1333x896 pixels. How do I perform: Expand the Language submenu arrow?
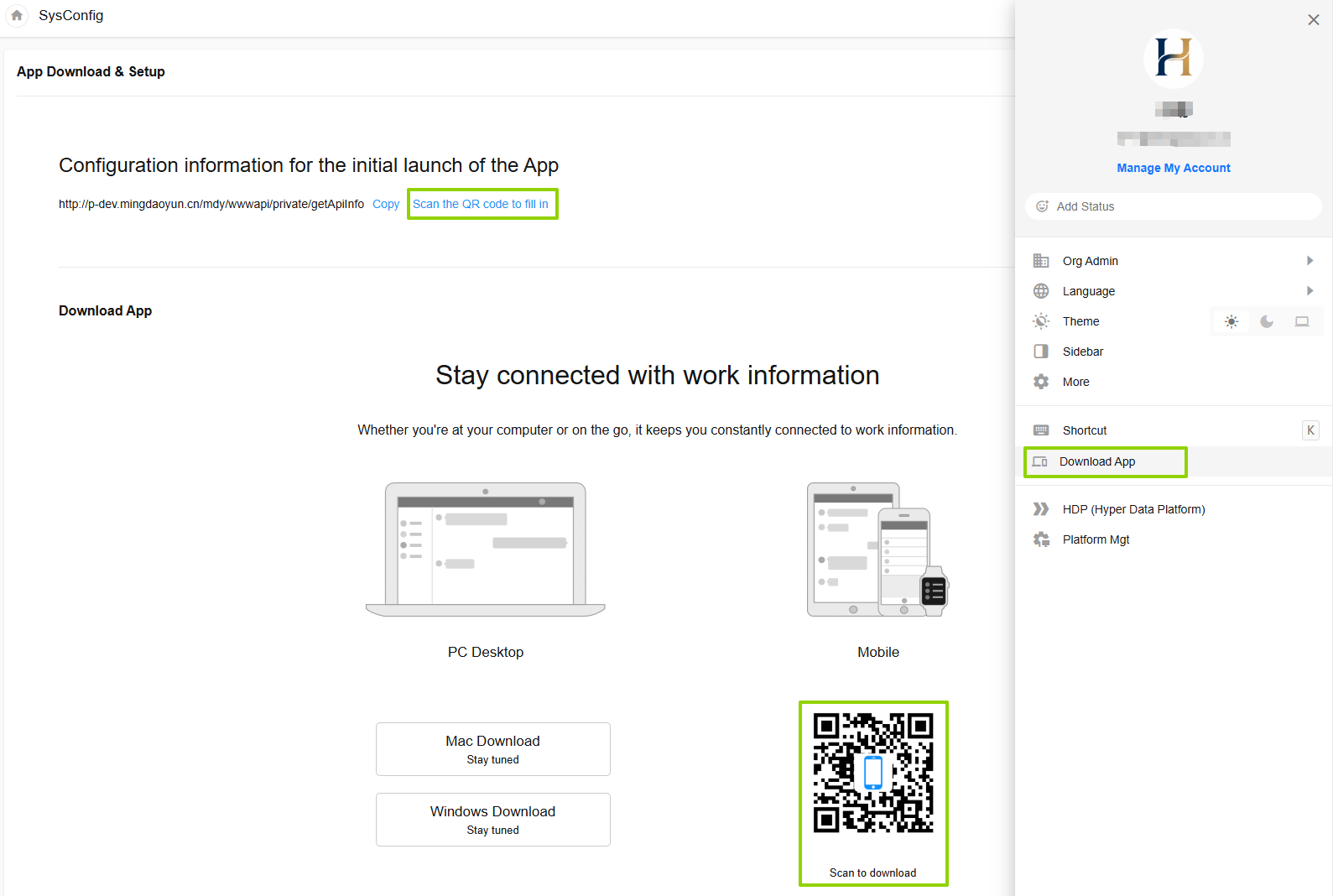1310,291
